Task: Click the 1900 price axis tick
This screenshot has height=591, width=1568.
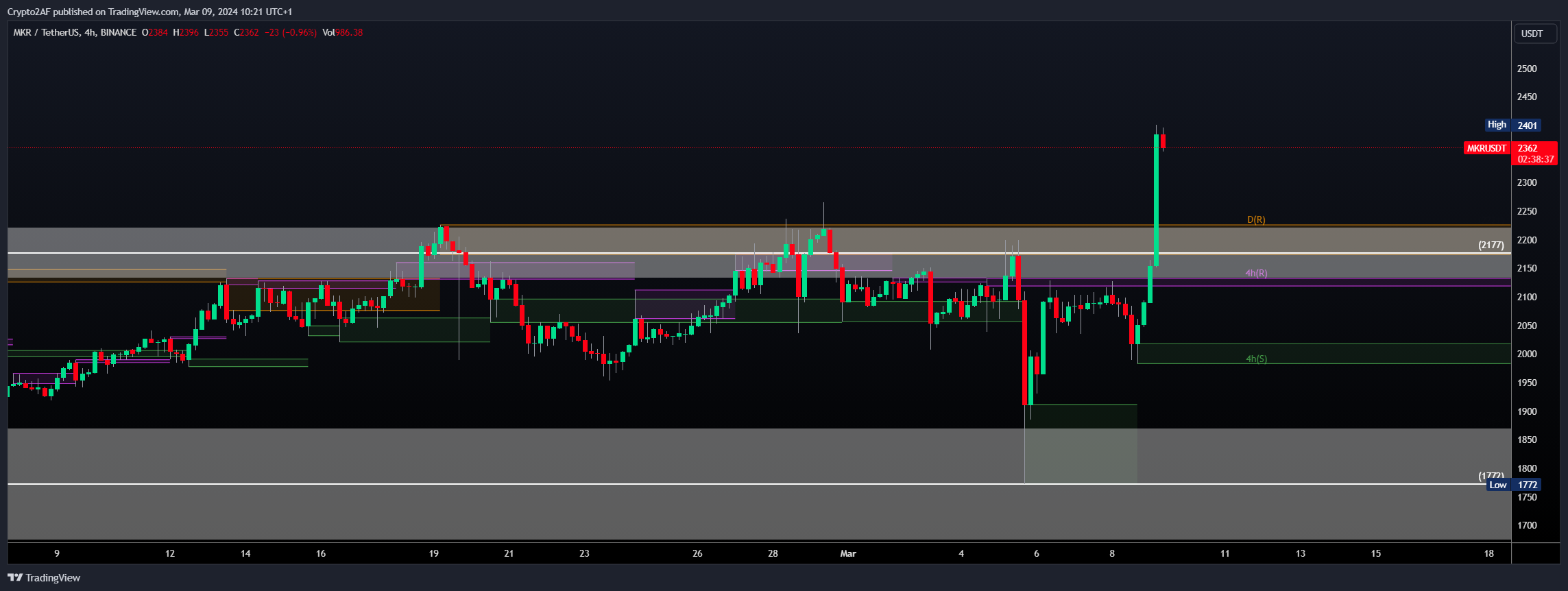Action: point(1527,412)
